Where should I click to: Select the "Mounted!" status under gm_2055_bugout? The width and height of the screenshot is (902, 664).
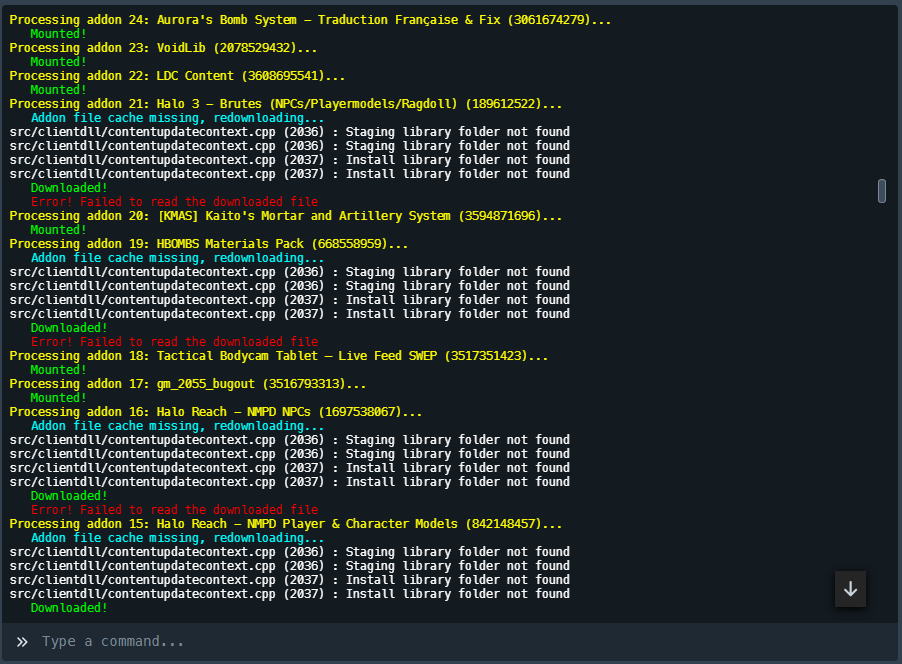[58, 398]
